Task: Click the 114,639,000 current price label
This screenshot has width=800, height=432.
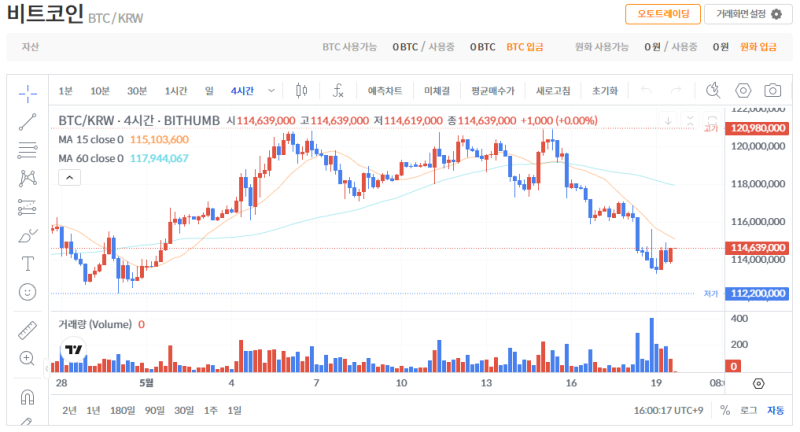Action: (x=757, y=247)
